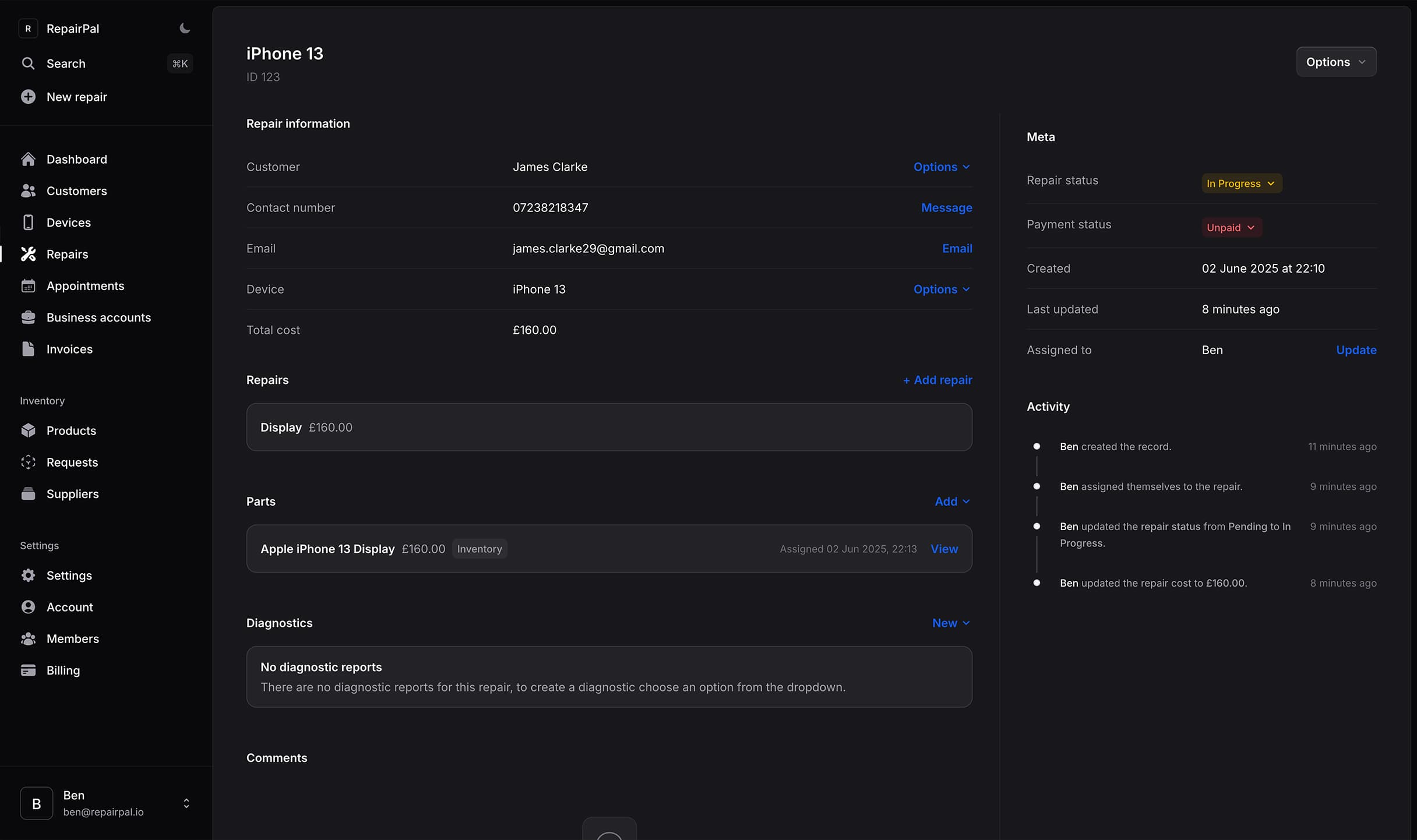Image resolution: width=1417 pixels, height=840 pixels.
Task: Expand Customer row Options dropdown
Action: click(942, 167)
